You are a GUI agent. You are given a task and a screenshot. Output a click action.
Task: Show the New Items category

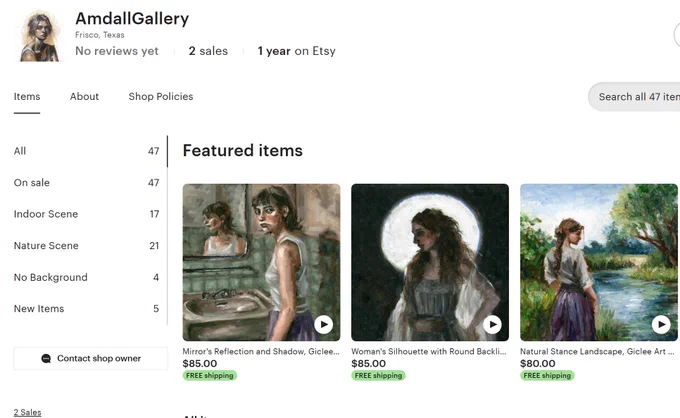(x=87, y=309)
